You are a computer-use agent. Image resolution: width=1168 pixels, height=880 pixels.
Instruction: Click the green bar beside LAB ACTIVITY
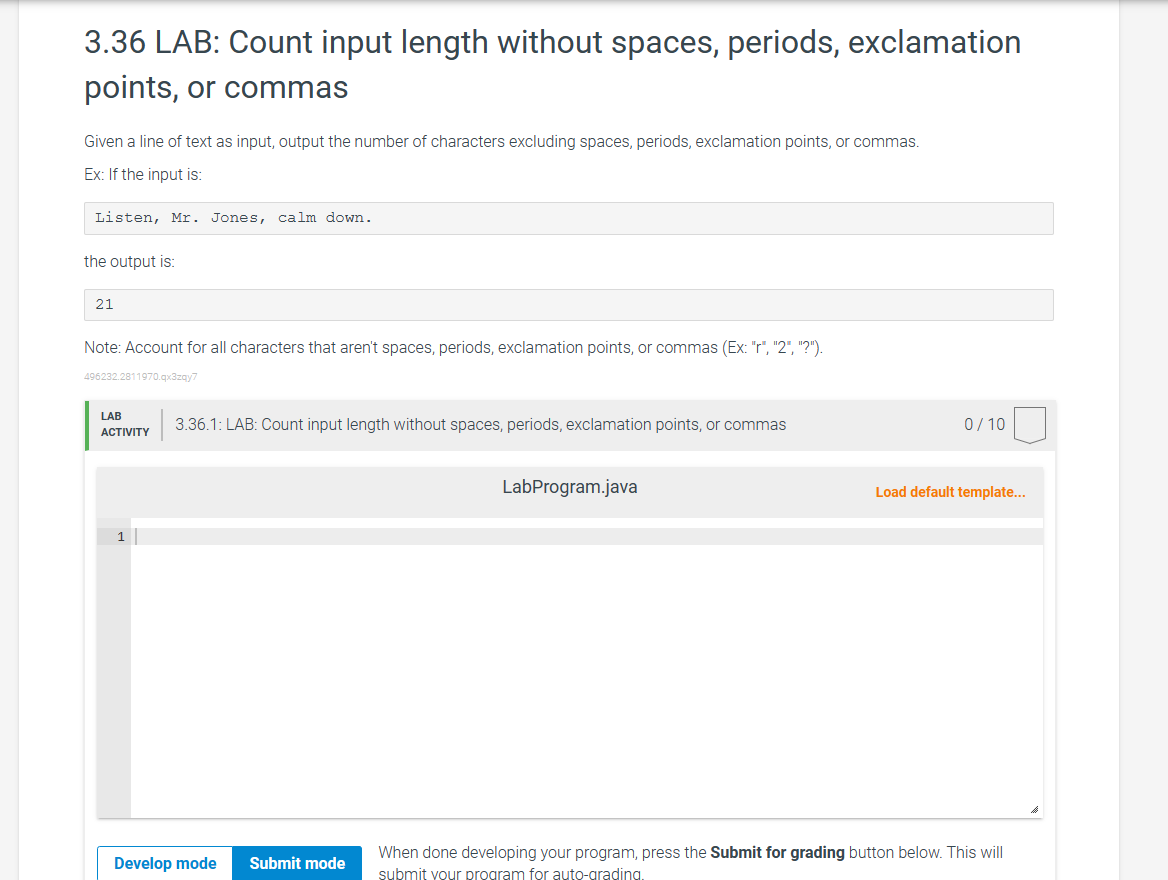(87, 424)
